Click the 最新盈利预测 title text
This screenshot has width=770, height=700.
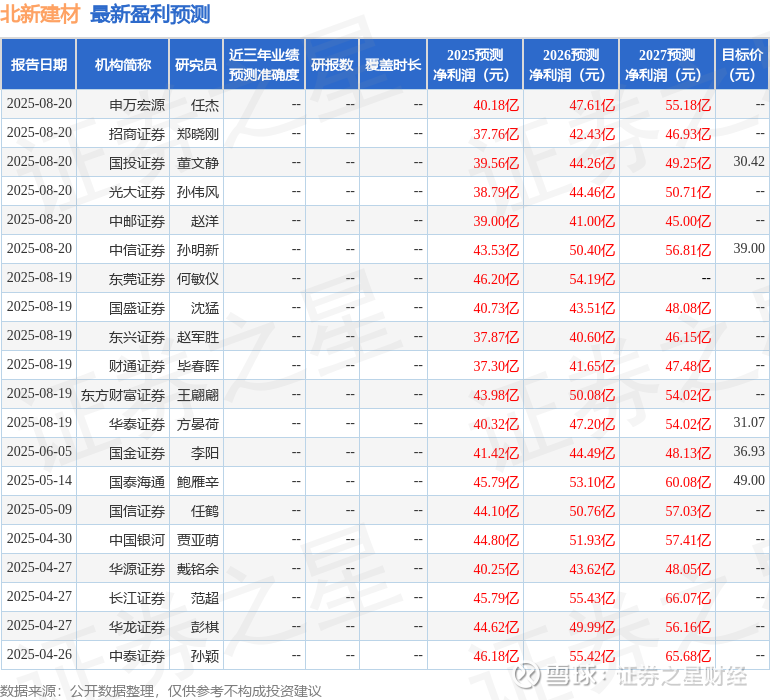pyautogui.click(x=150, y=14)
